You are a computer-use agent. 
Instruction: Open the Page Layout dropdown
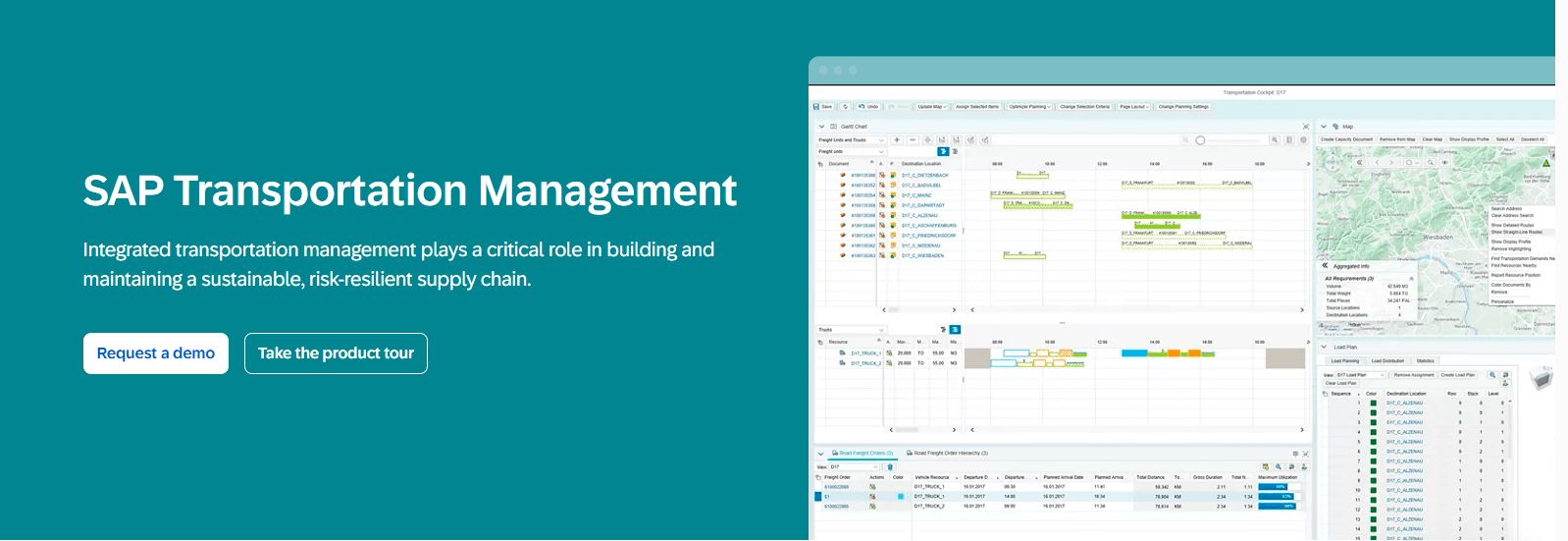[x=1134, y=106]
